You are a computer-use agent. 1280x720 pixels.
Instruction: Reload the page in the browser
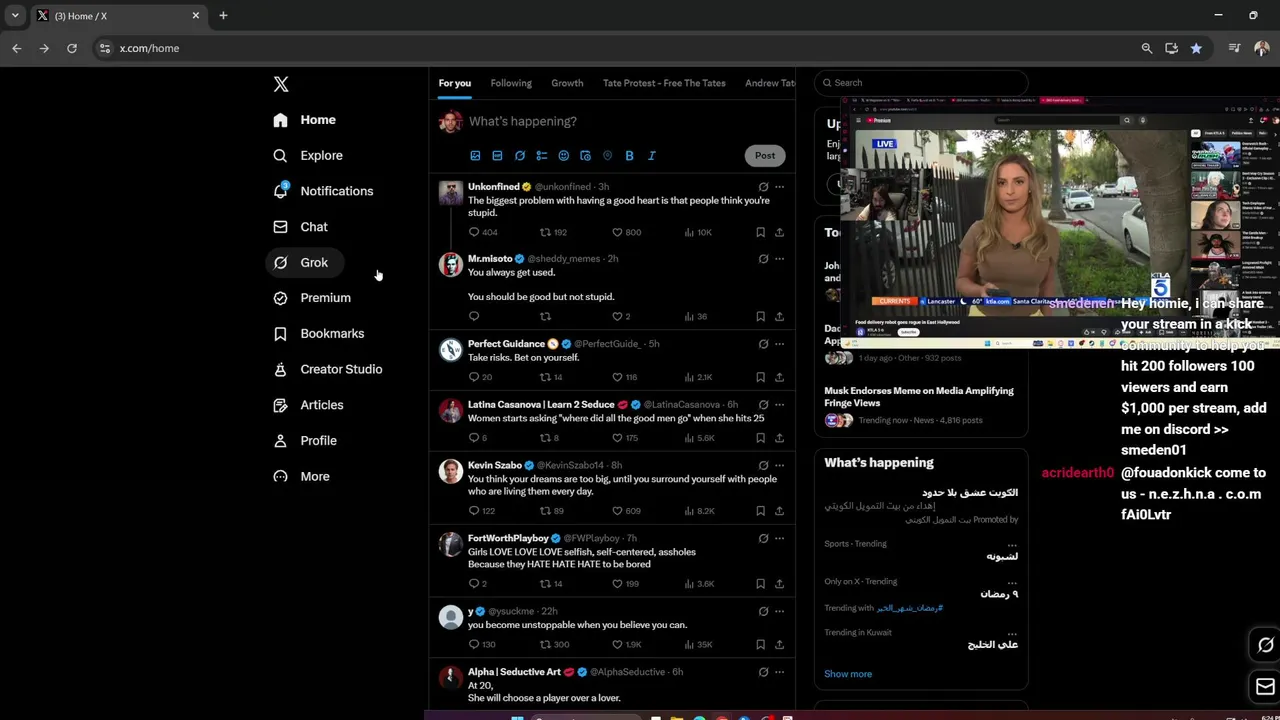pos(72,48)
